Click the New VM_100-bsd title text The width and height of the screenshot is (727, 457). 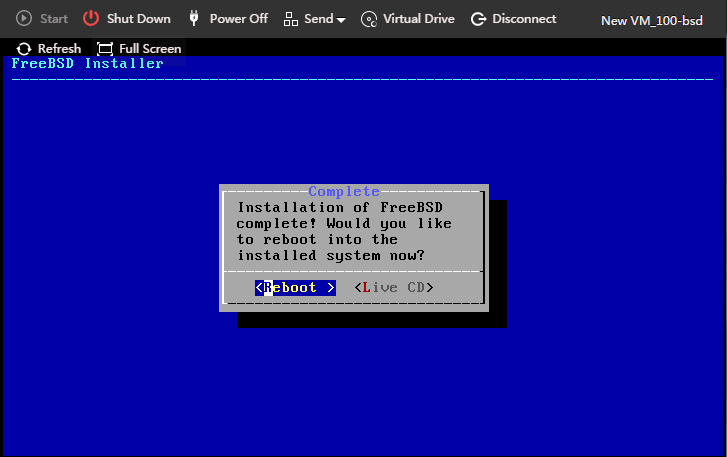click(x=652, y=21)
